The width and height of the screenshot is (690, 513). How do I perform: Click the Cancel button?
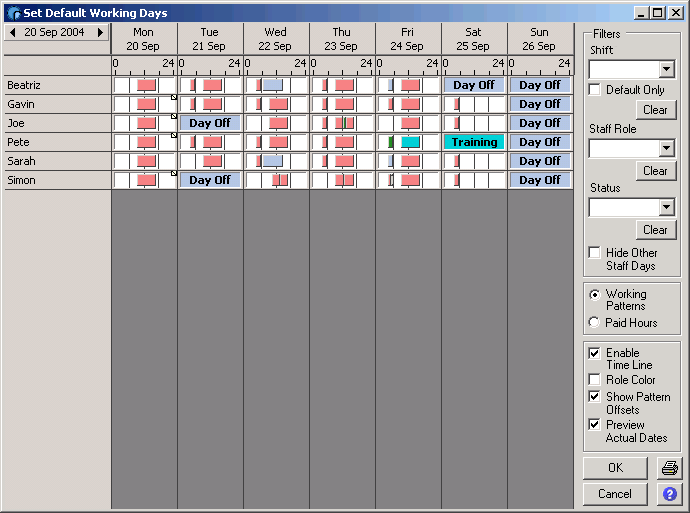(x=615, y=494)
